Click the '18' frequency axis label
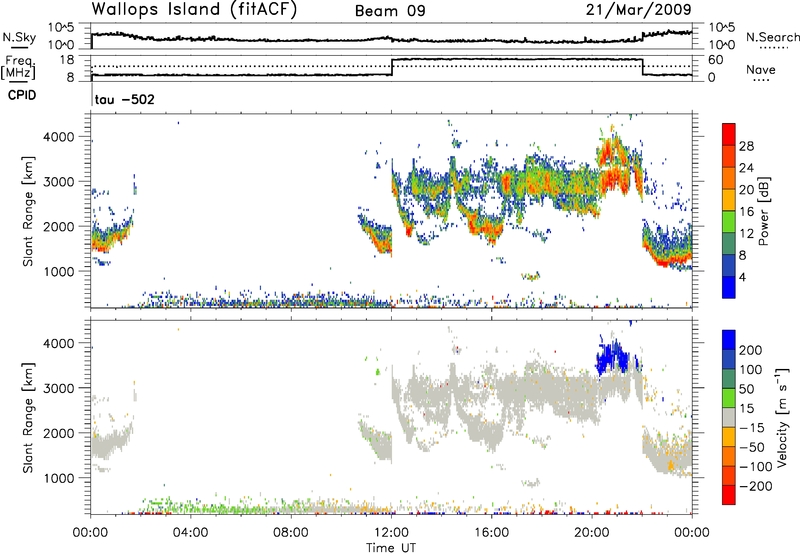The height and width of the screenshot is (554, 800). pos(68,59)
